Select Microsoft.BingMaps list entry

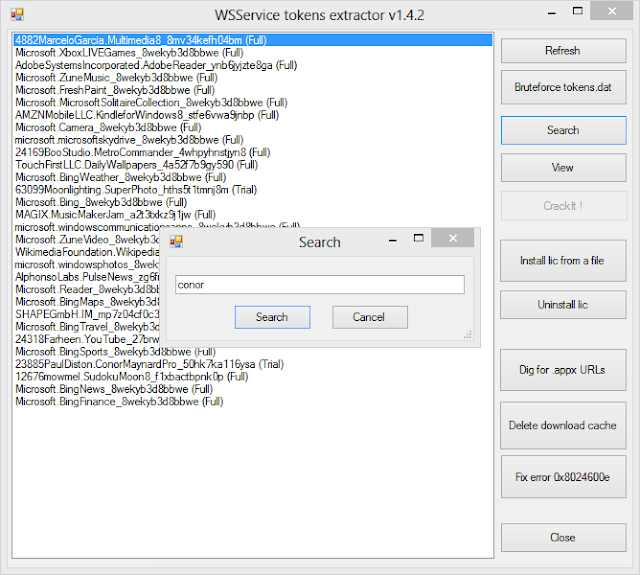coord(87,302)
